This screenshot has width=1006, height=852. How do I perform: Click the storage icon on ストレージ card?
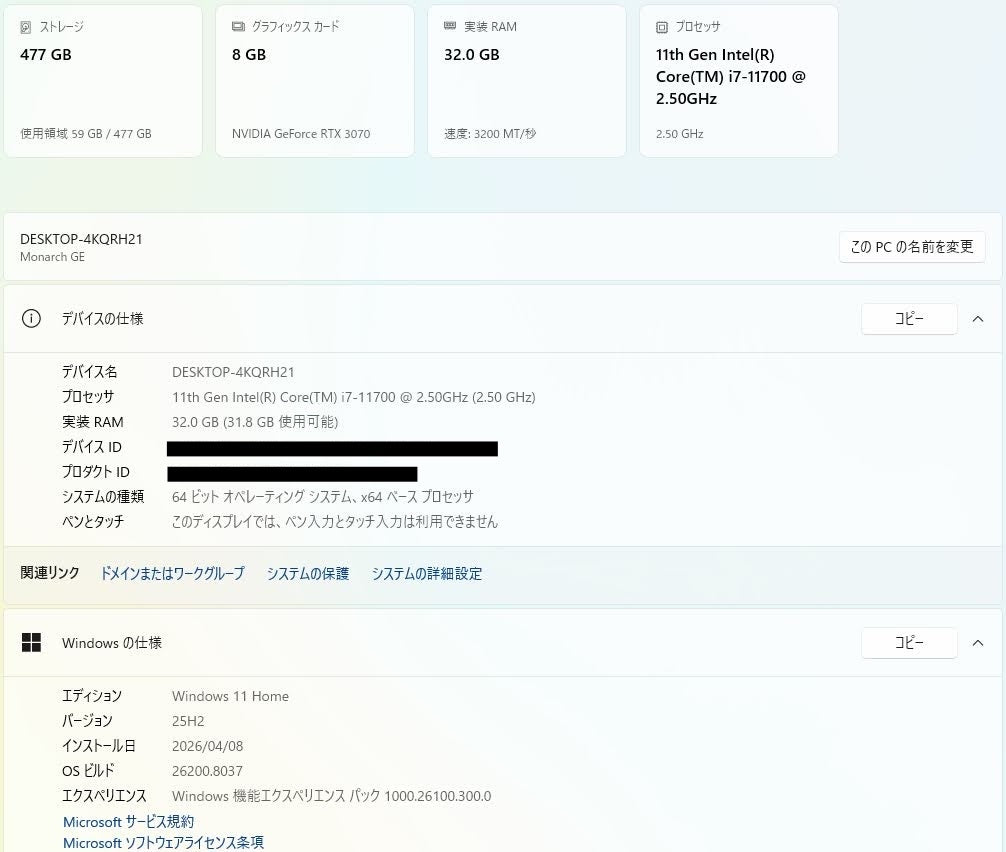[x=26, y=27]
